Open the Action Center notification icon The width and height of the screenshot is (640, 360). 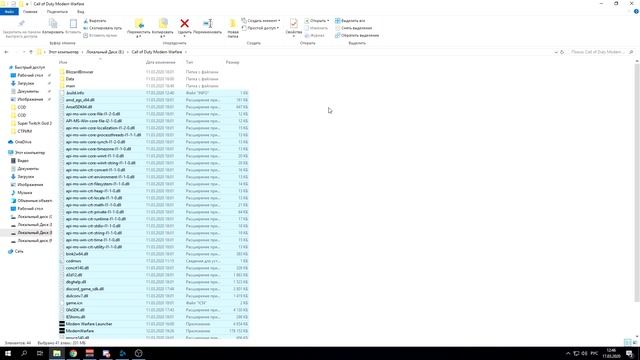(x=630, y=353)
